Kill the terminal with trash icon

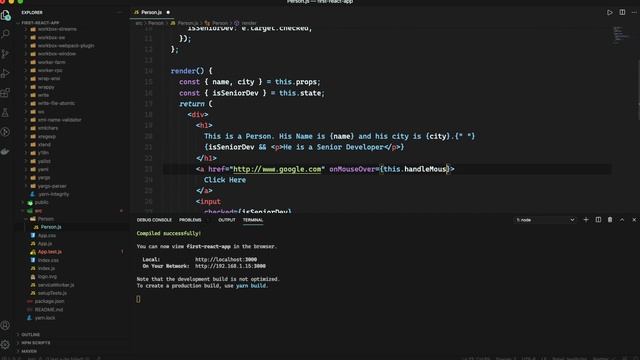[x=610, y=220]
